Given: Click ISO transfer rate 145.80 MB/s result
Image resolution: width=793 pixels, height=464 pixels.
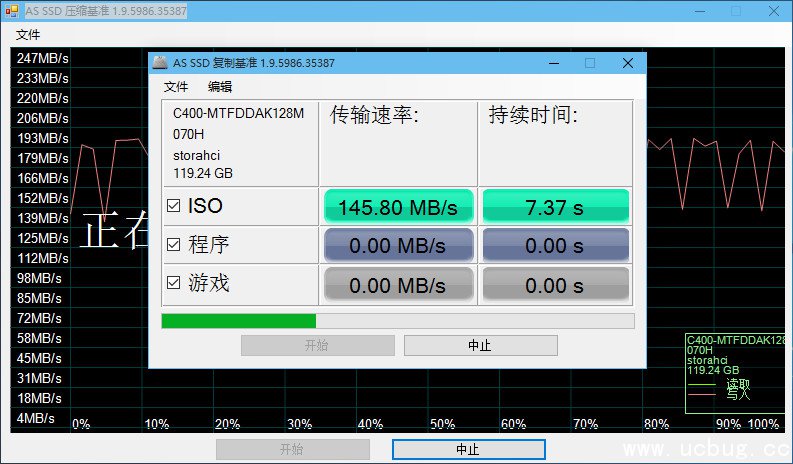Looking at the screenshot, I should (x=399, y=207).
